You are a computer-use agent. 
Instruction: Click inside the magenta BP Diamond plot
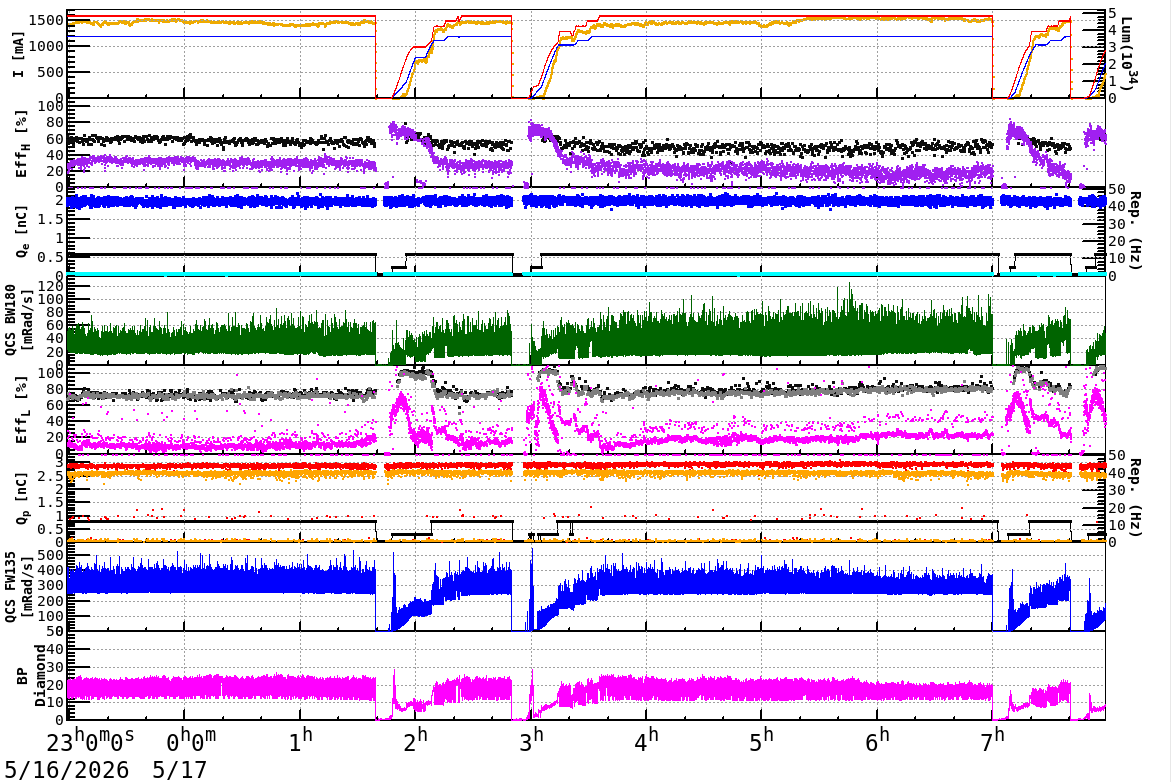pos(585,676)
